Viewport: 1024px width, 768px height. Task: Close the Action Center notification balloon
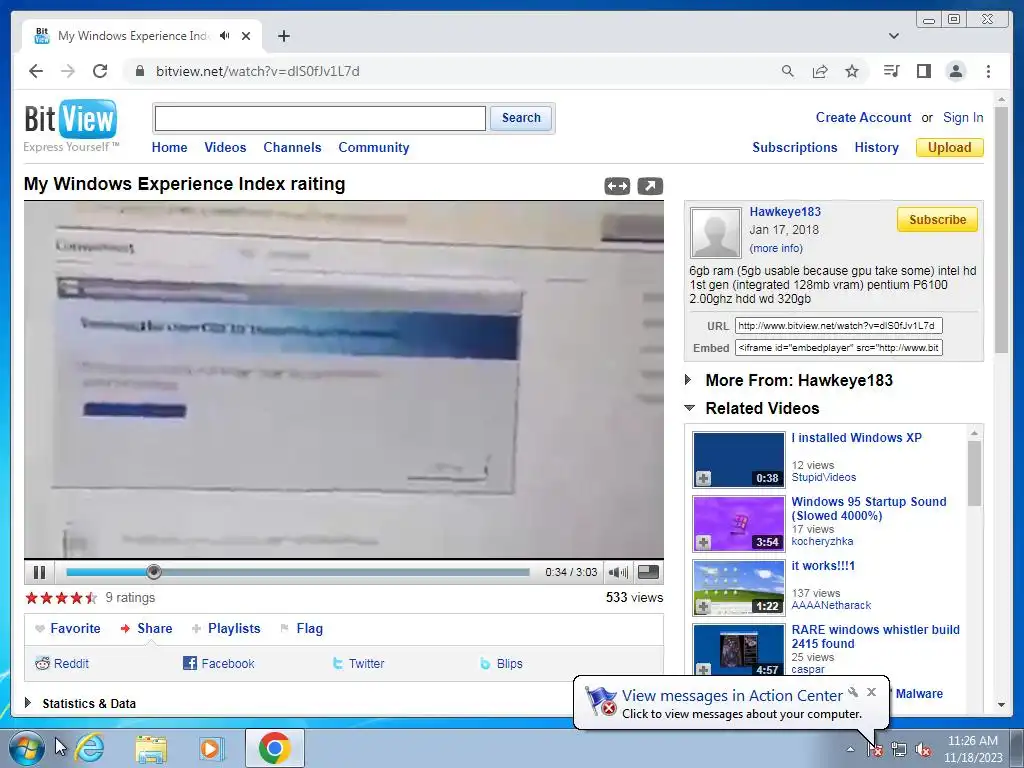tap(871, 692)
